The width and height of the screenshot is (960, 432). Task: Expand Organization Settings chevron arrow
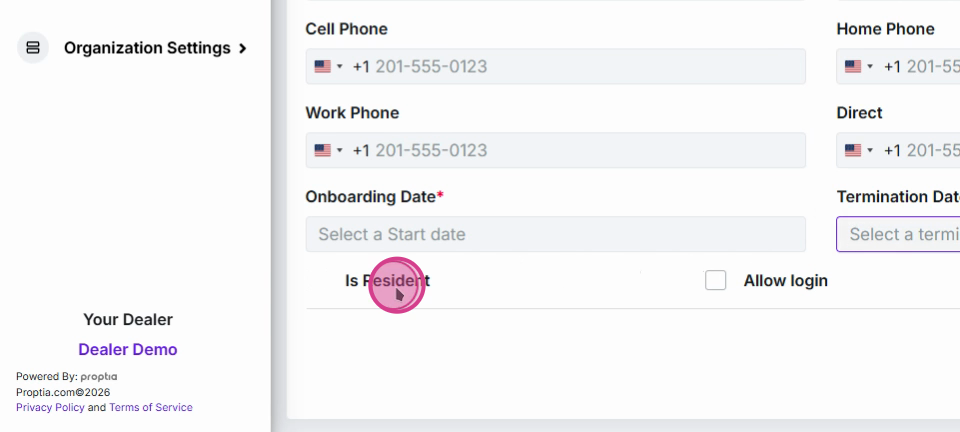click(x=242, y=48)
